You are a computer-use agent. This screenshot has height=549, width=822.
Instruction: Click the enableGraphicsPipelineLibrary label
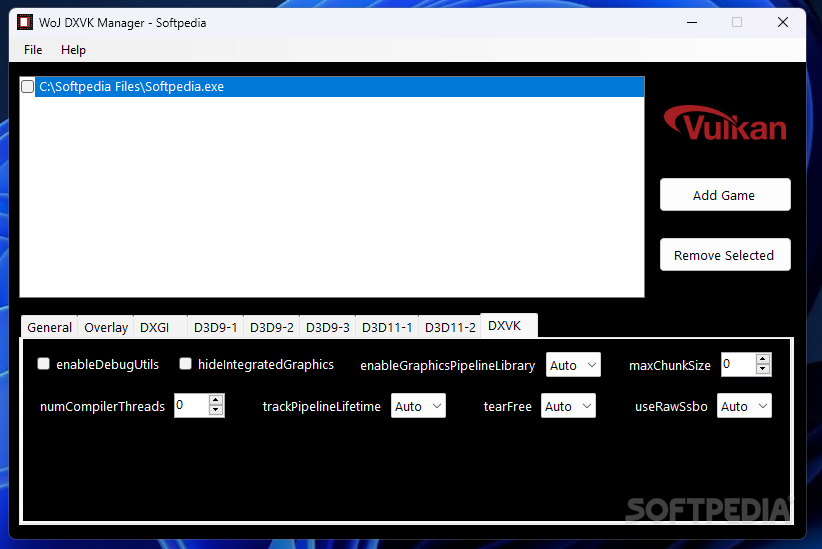pyautogui.click(x=447, y=365)
